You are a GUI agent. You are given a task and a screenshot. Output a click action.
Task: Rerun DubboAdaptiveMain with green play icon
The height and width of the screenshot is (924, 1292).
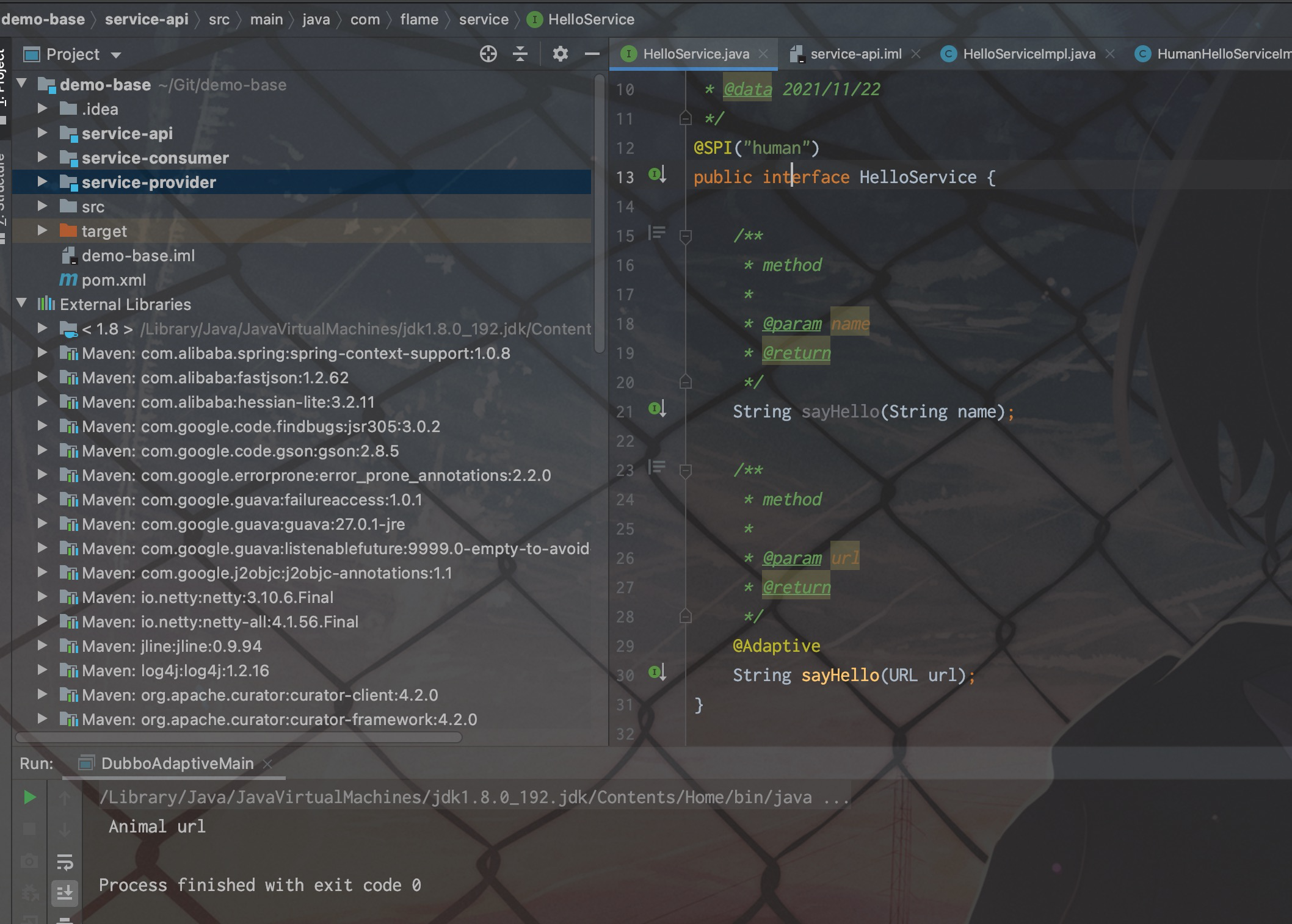pos(29,797)
